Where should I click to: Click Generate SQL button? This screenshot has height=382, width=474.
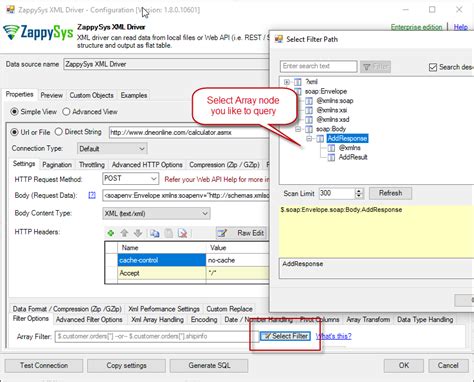click(209, 366)
